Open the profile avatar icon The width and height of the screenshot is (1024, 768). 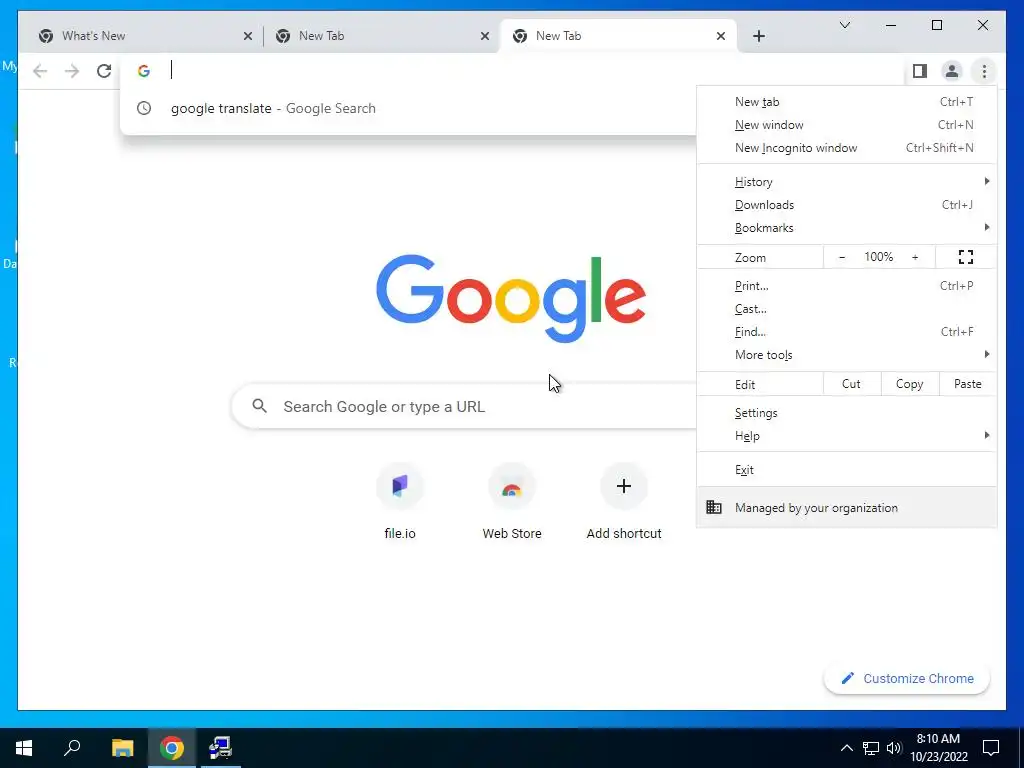952,71
